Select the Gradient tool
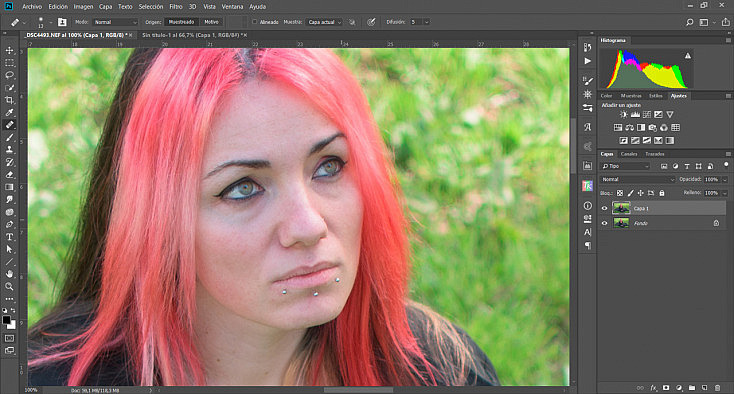Screen dimensions: 734x394 (x=9, y=187)
